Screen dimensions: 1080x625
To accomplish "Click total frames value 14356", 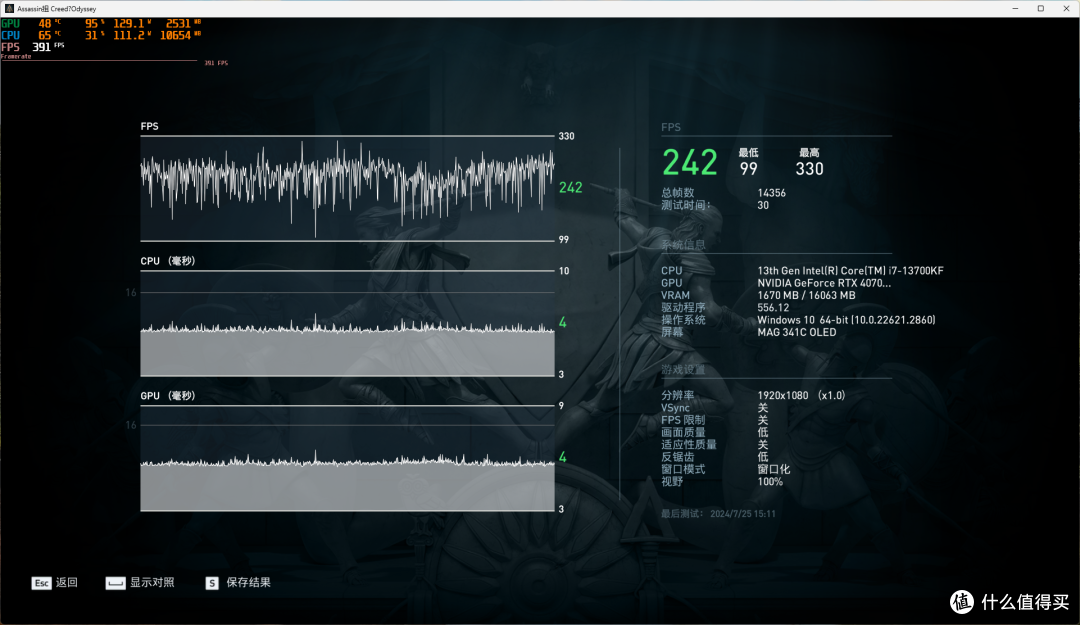I will pos(771,193).
